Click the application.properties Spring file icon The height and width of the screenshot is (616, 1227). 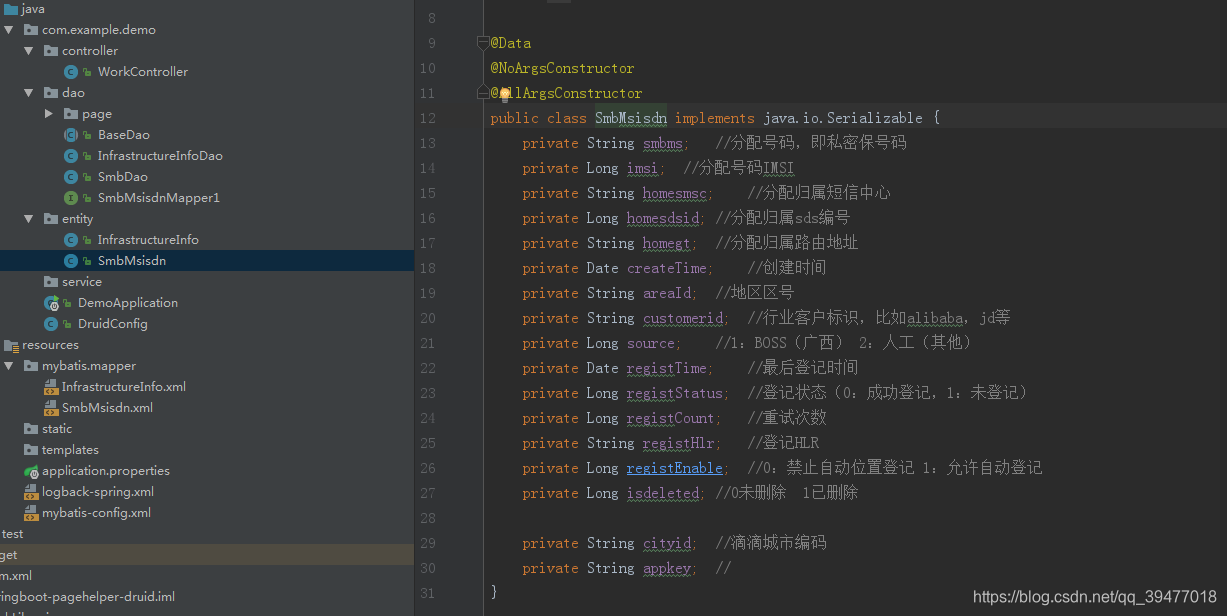[x=31, y=471]
